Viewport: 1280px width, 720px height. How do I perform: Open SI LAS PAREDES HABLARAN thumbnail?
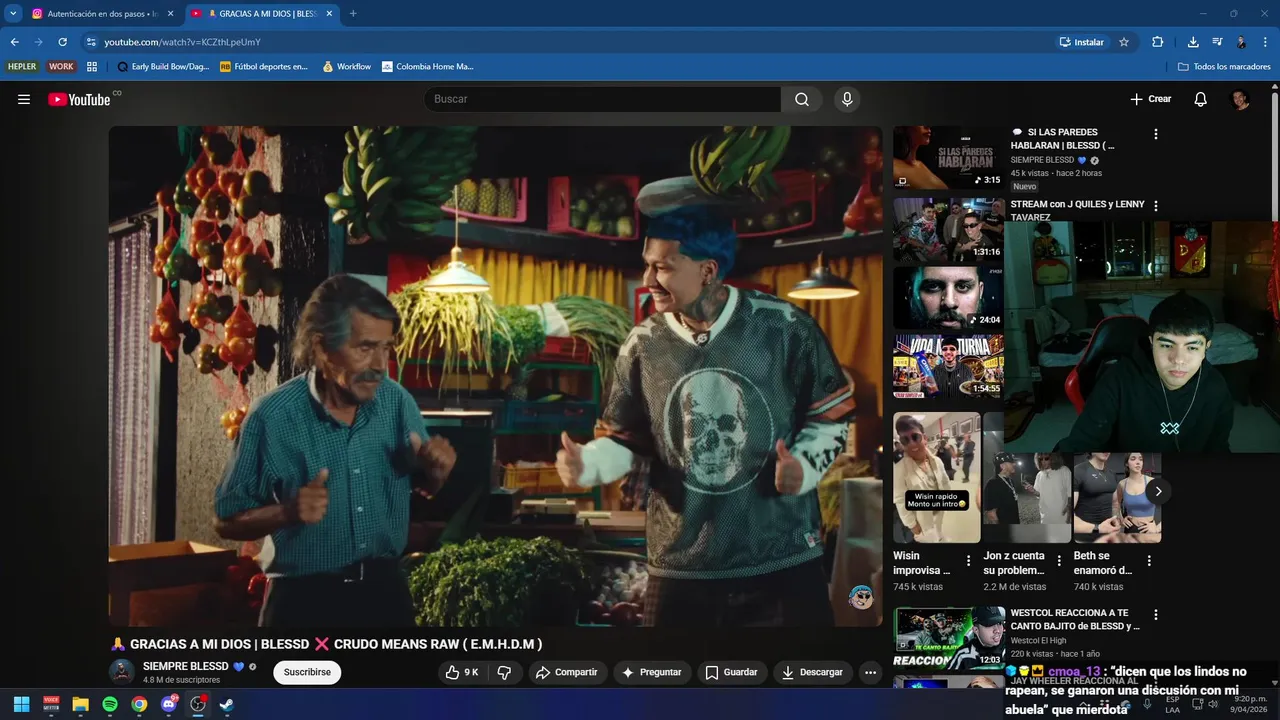(x=948, y=158)
